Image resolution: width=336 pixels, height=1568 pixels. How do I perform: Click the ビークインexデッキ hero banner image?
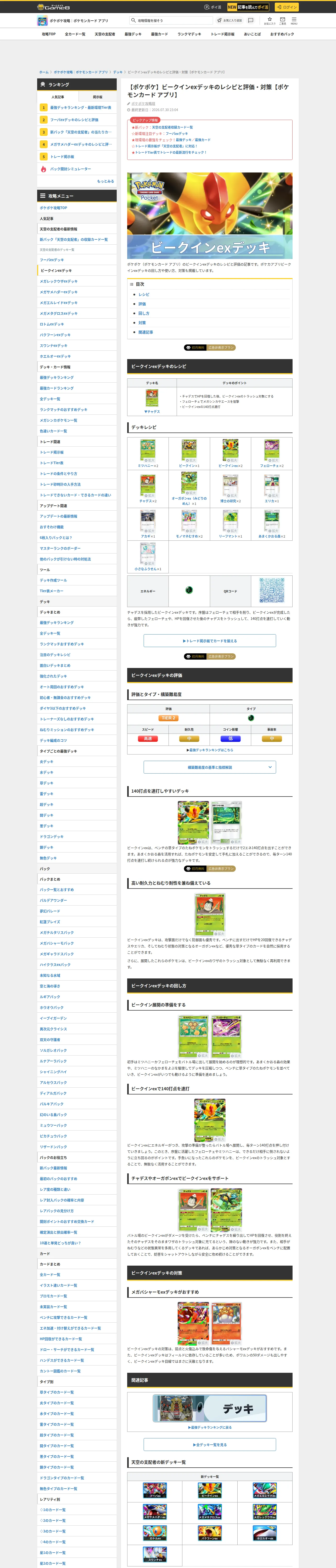[210, 216]
